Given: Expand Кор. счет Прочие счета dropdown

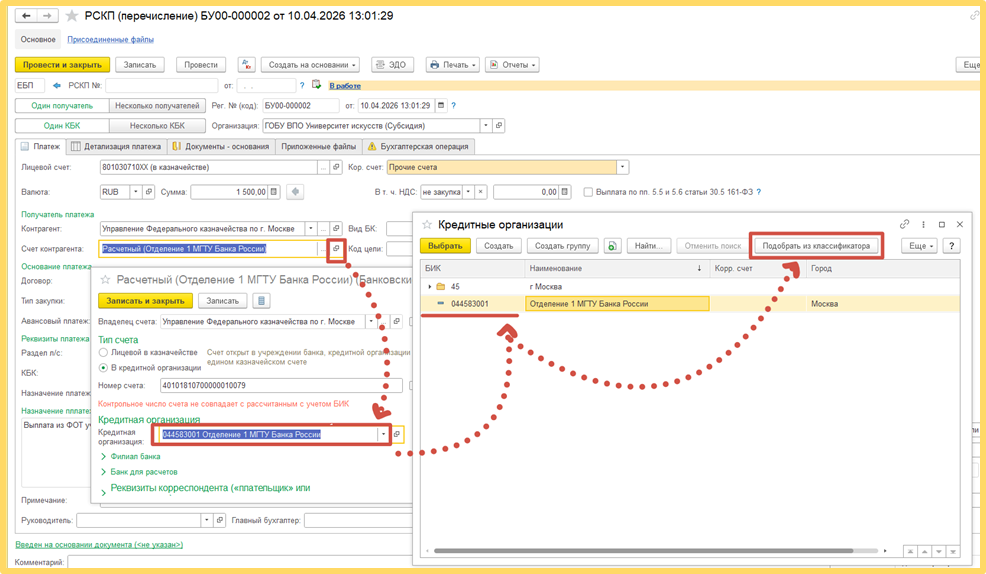Looking at the screenshot, I should point(623,167).
